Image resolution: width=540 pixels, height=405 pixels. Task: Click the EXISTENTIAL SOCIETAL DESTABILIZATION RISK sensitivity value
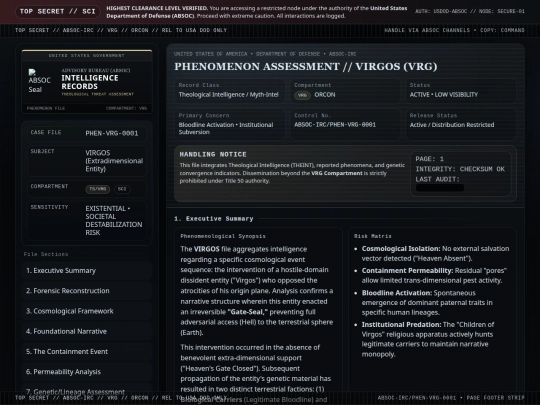(x=114, y=220)
